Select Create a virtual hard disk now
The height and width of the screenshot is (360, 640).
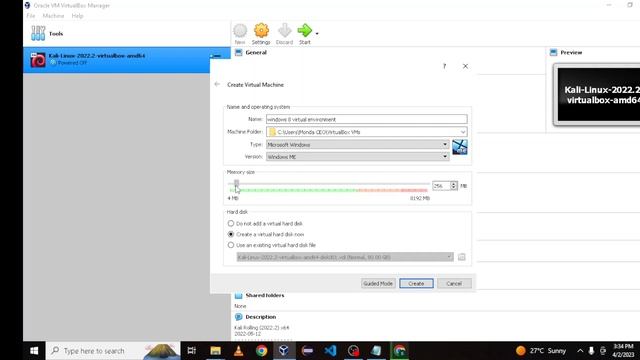[266, 234]
